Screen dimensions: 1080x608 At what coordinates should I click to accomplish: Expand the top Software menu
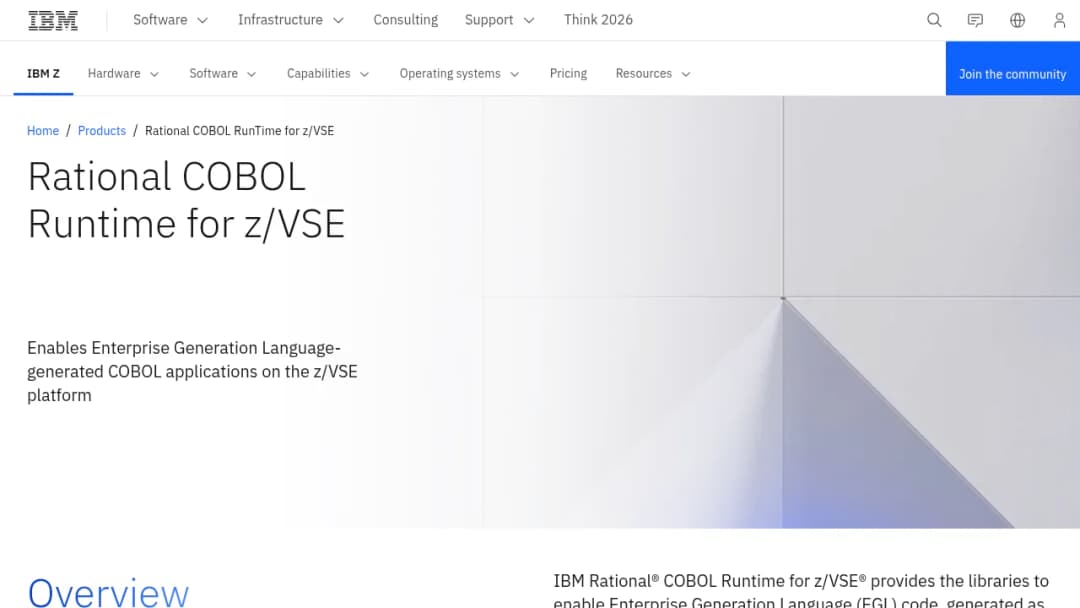[x=170, y=20]
